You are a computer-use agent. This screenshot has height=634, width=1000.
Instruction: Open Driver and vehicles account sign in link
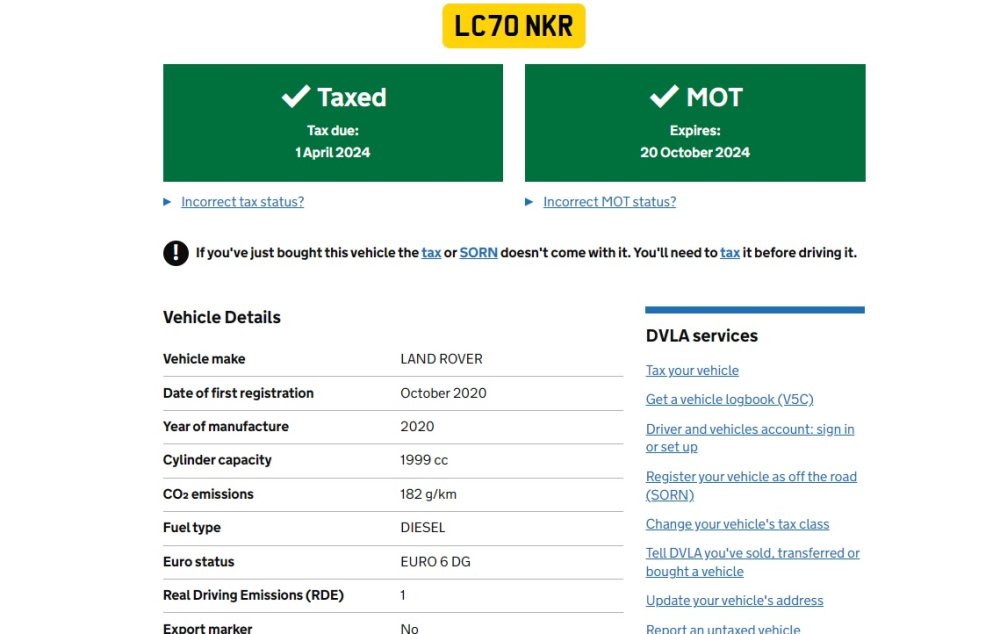(750, 438)
